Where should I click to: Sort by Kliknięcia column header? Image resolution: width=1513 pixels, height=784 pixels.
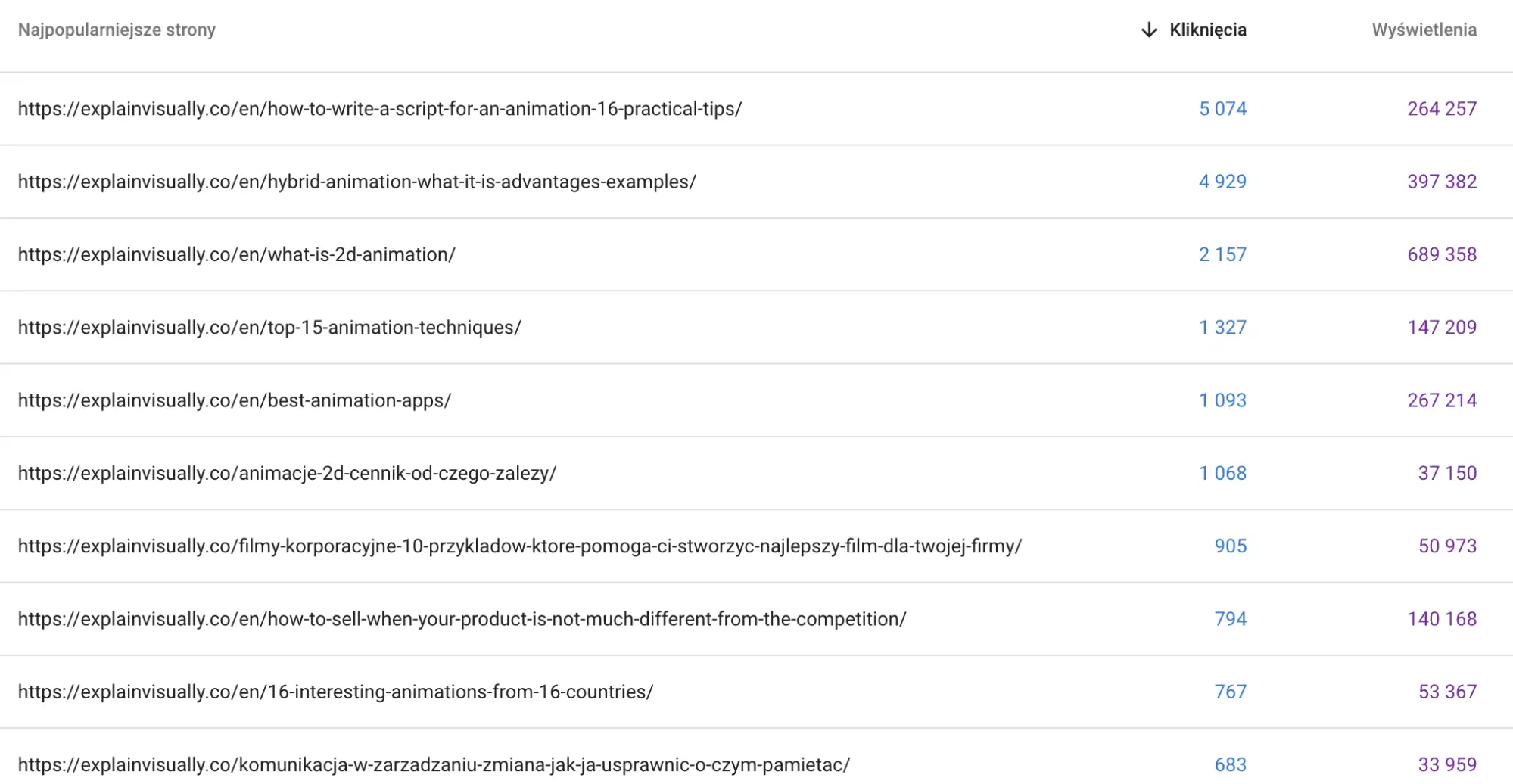tap(1207, 30)
